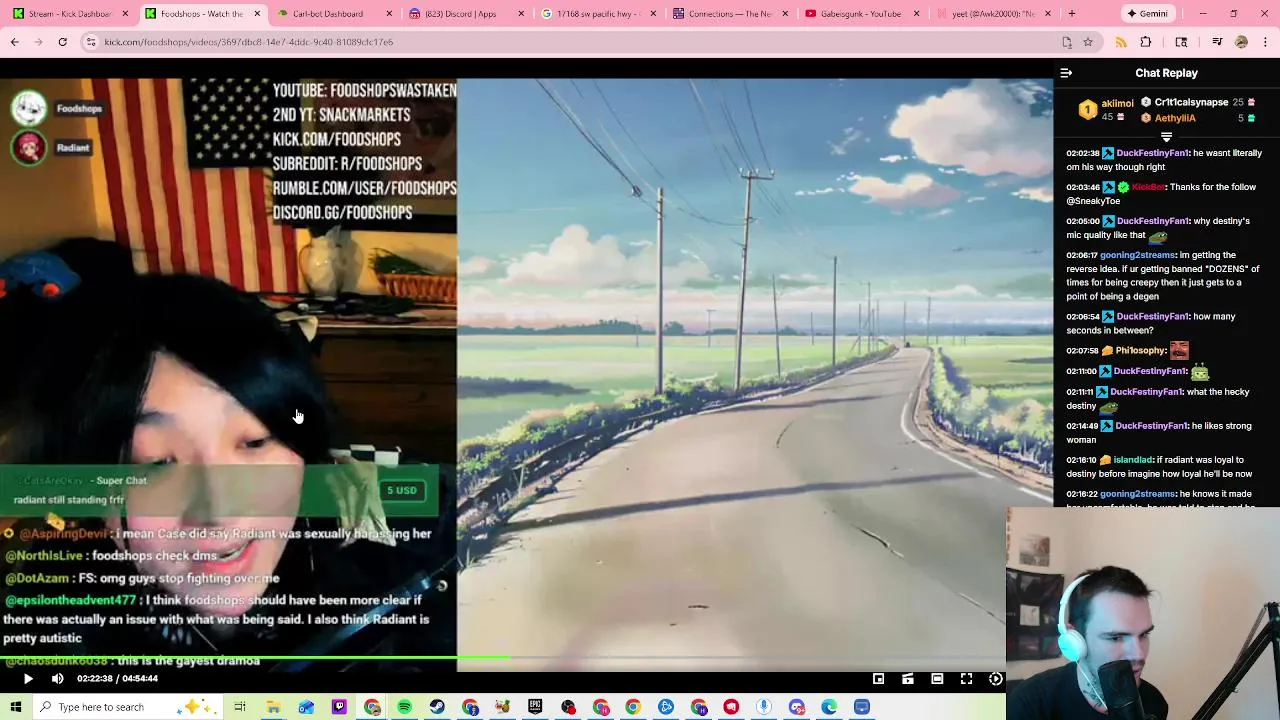Image resolution: width=1280 pixels, height=720 pixels.
Task: Open Chrome profile avatar
Action: (x=1241, y=42)
